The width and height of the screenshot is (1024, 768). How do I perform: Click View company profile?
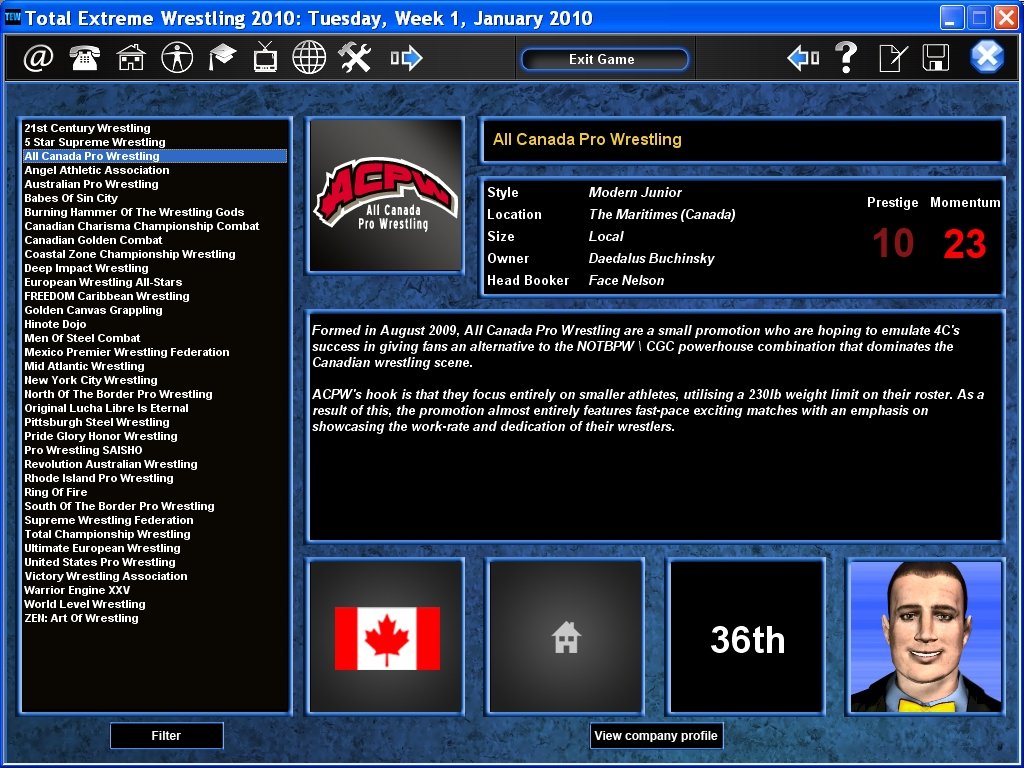click(656, 735)
